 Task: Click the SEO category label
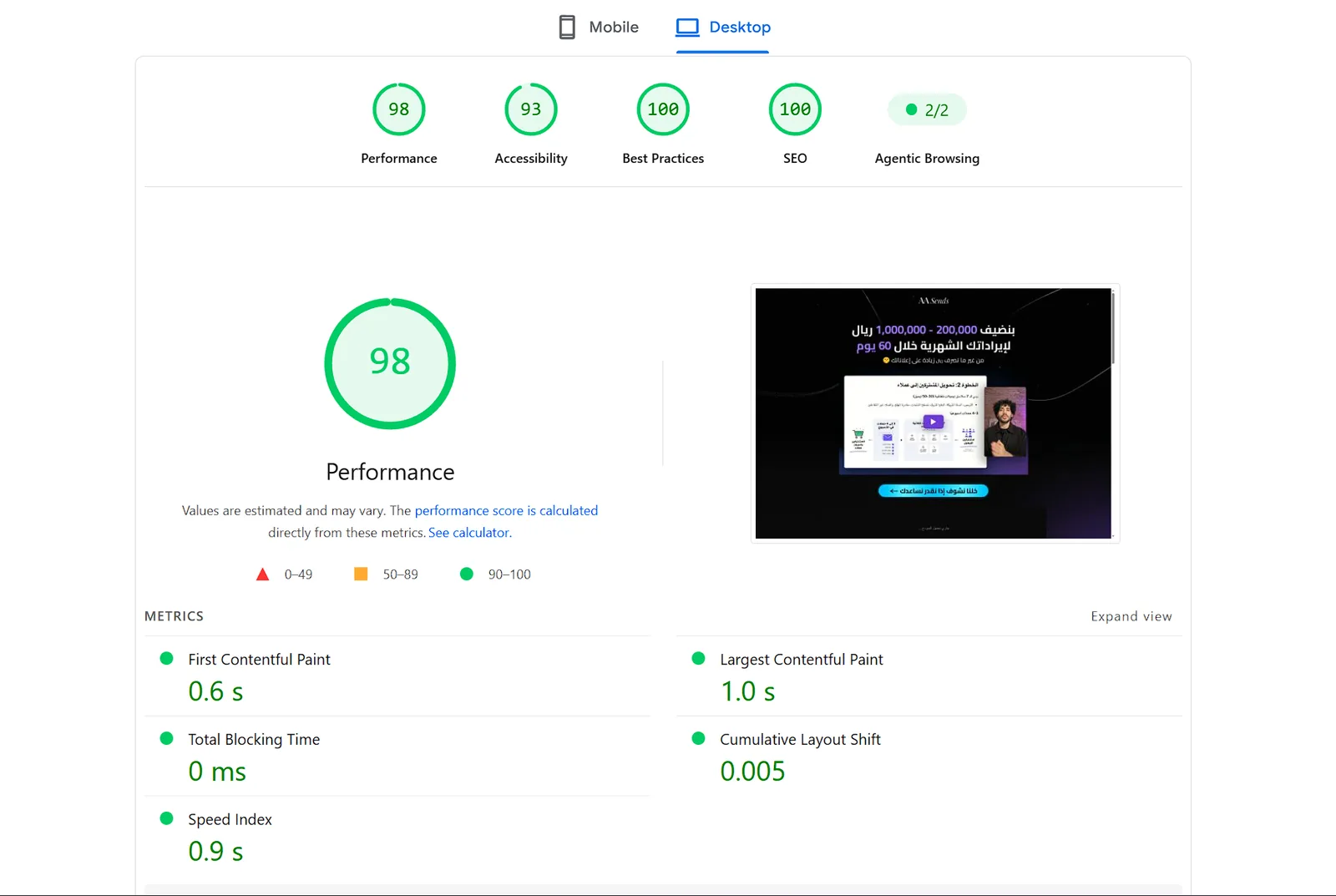(x=795, y=159)
